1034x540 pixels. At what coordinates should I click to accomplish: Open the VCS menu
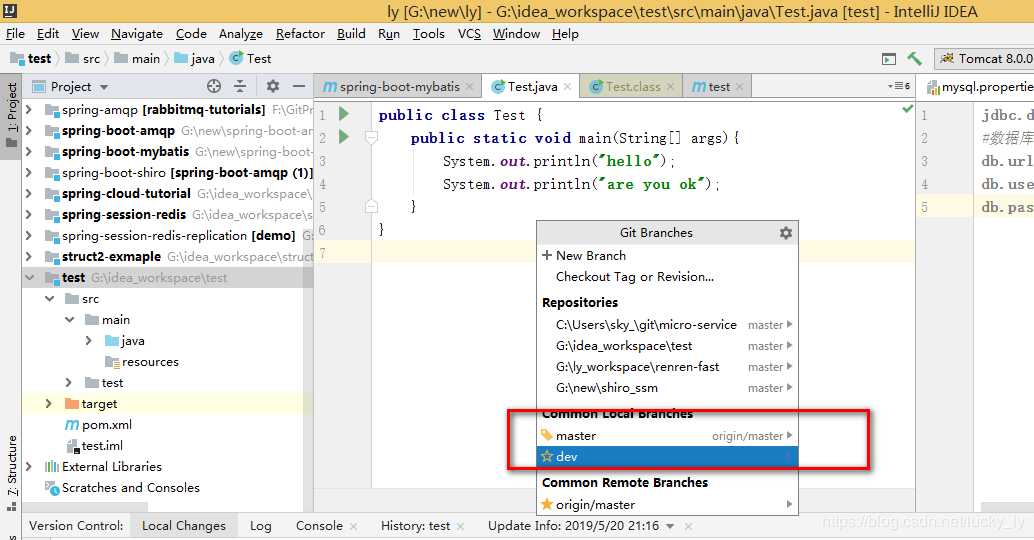469,34
